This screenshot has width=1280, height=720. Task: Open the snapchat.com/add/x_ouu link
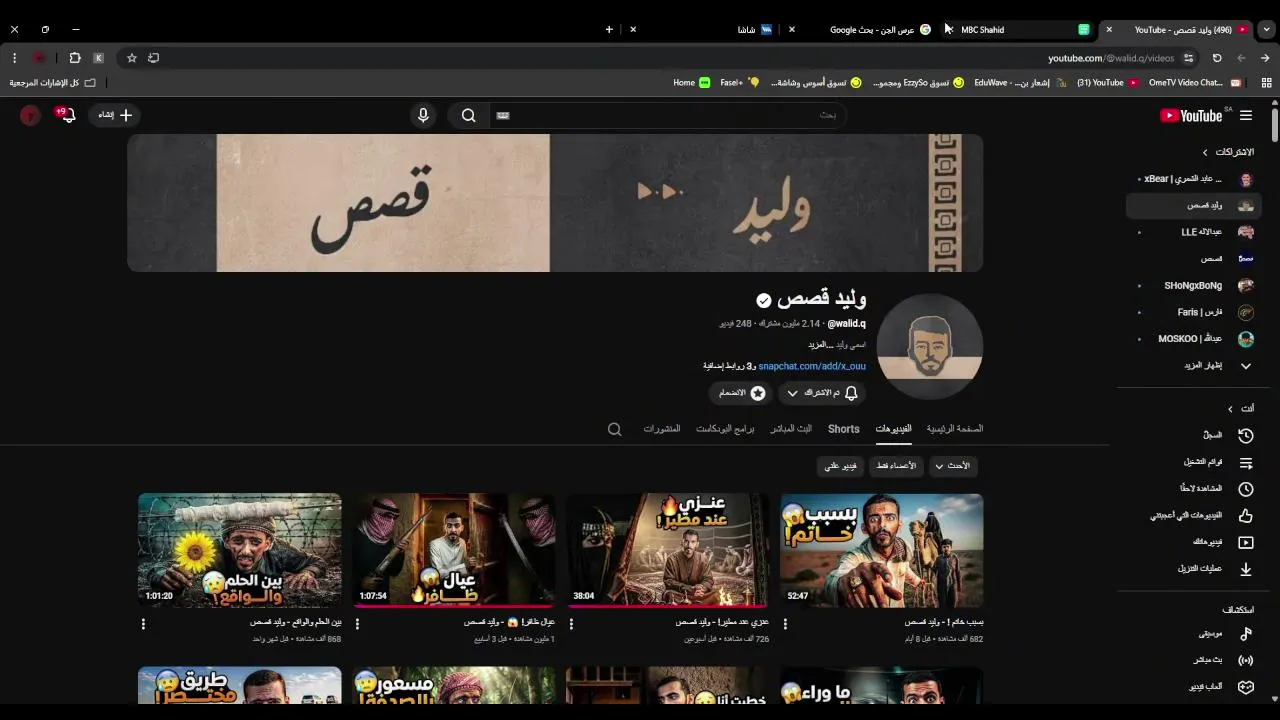[812, 366]
